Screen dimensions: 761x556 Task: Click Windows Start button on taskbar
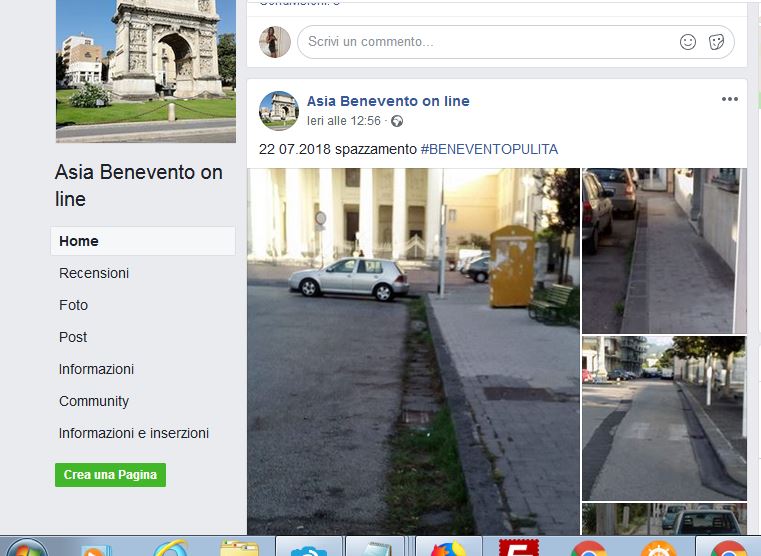click(25, 549)
